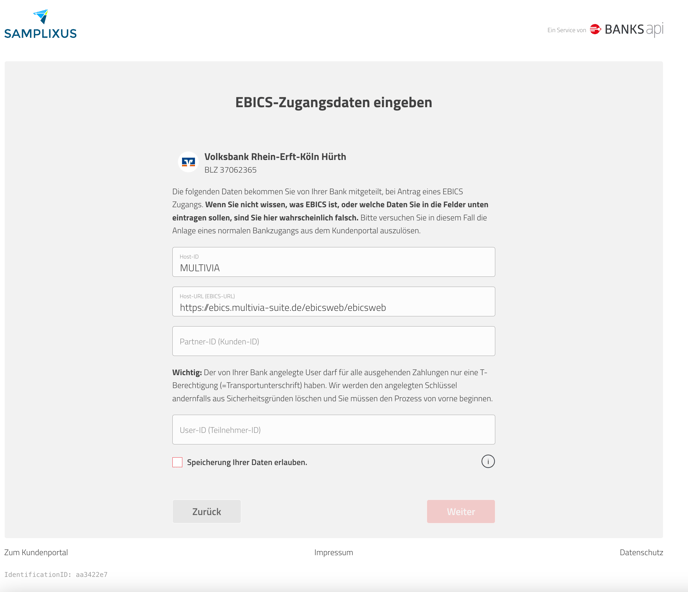Open the Impressum footer link
The width and height of the screenshot is (688, 592).
coord(333,553)
